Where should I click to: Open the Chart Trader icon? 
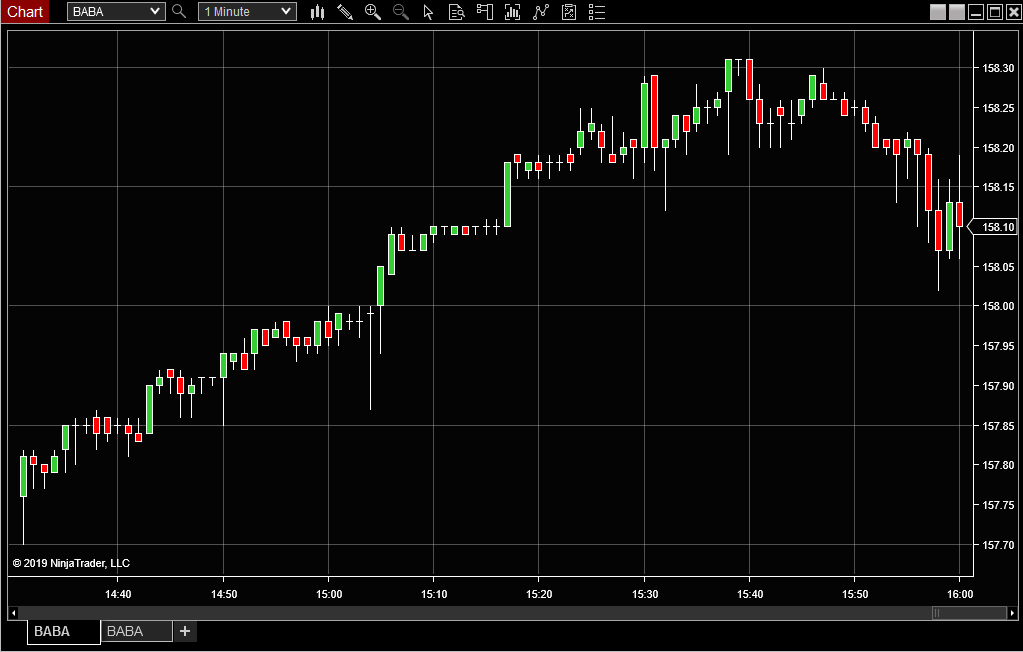485,12
